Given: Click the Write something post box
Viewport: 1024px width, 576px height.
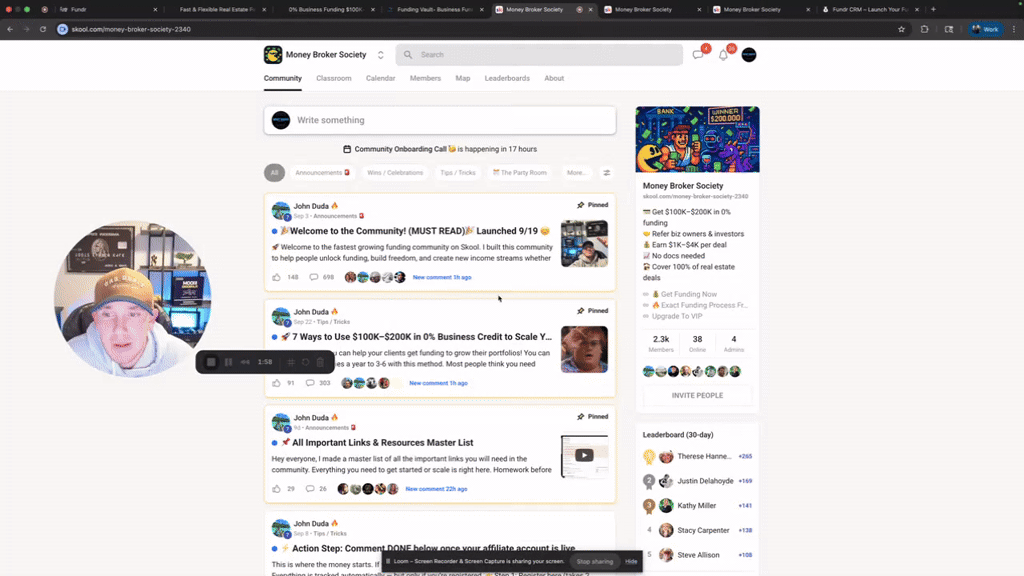Looking at the screenshot, I should pyautogui.click(x=440, y=120).
